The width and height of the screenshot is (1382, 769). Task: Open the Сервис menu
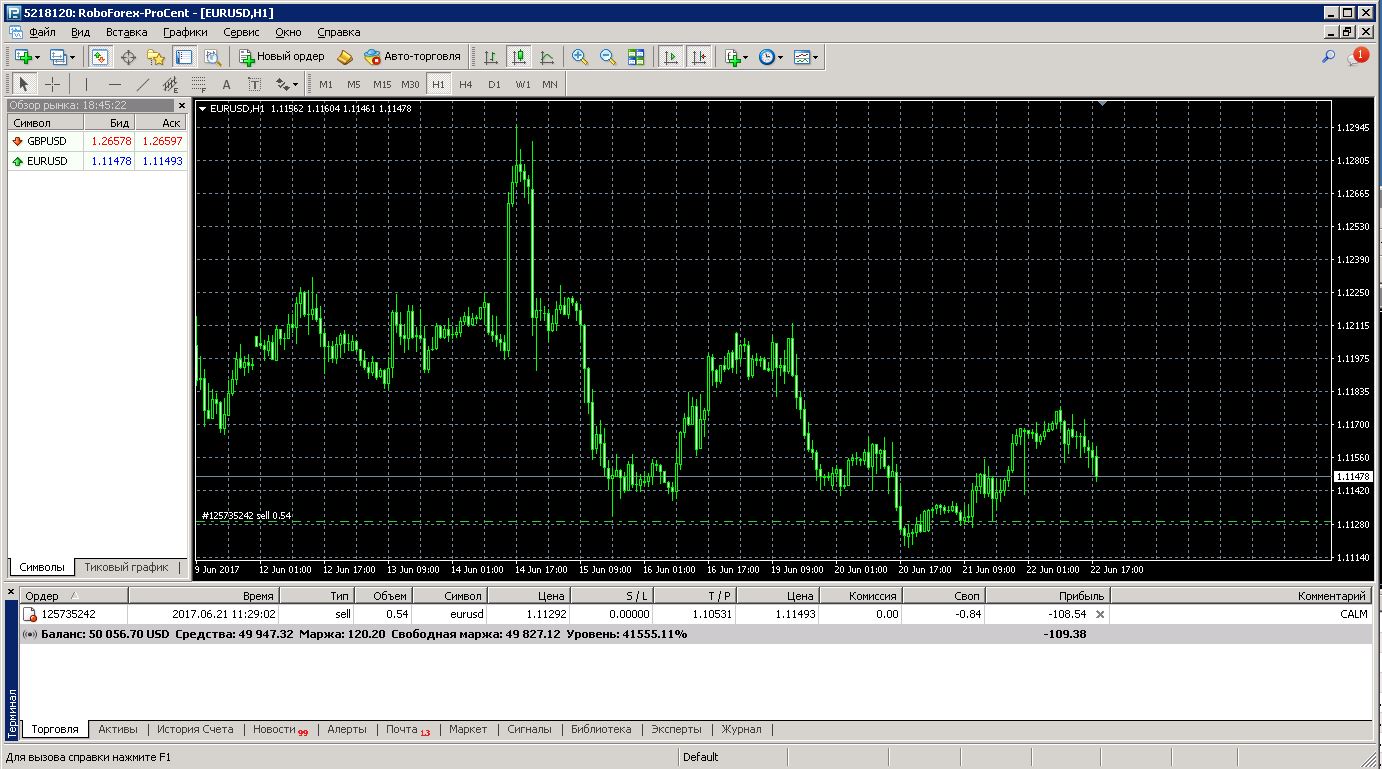tap(241, 32)
